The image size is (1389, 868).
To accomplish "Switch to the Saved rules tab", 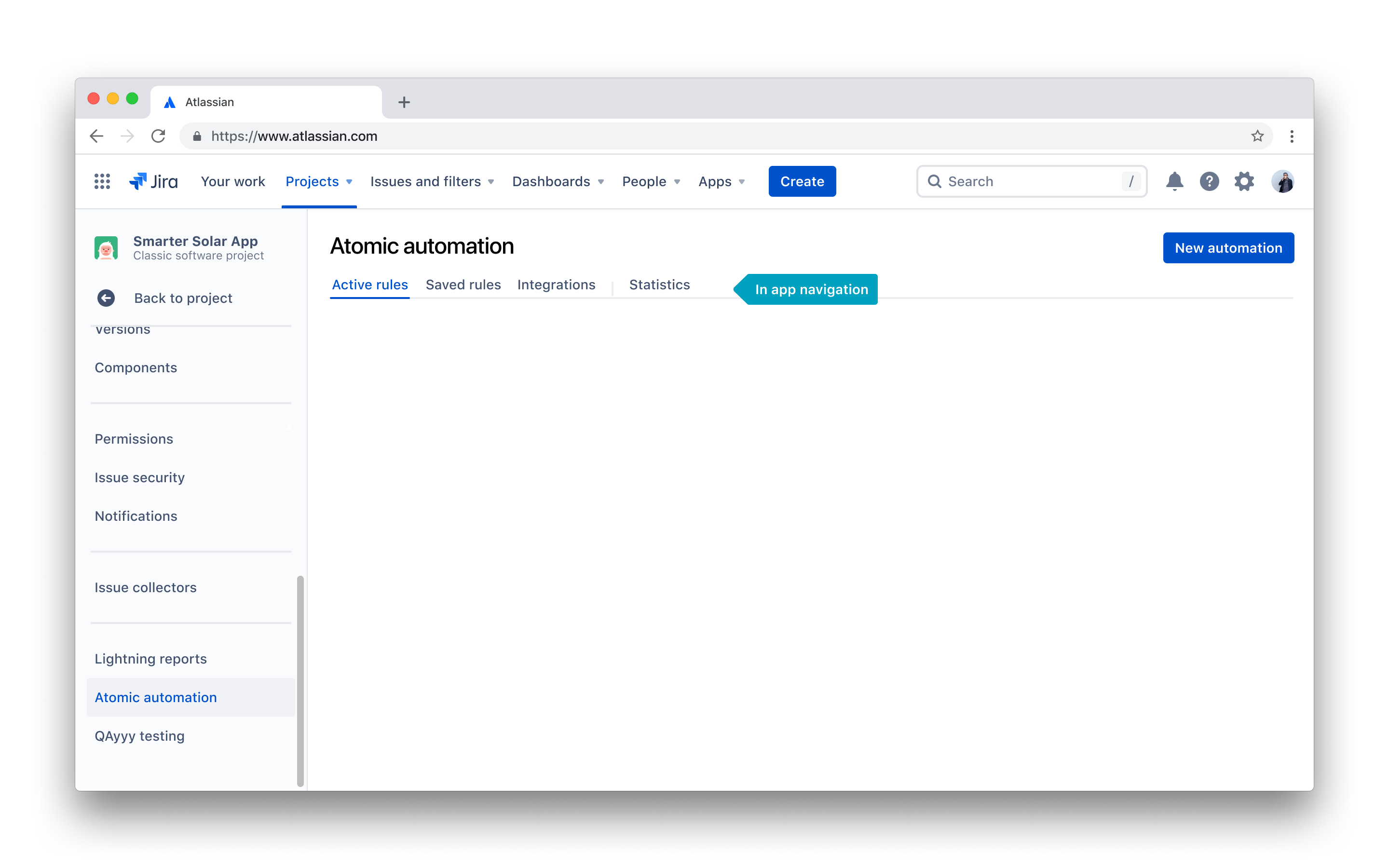I will coord(463,284).
